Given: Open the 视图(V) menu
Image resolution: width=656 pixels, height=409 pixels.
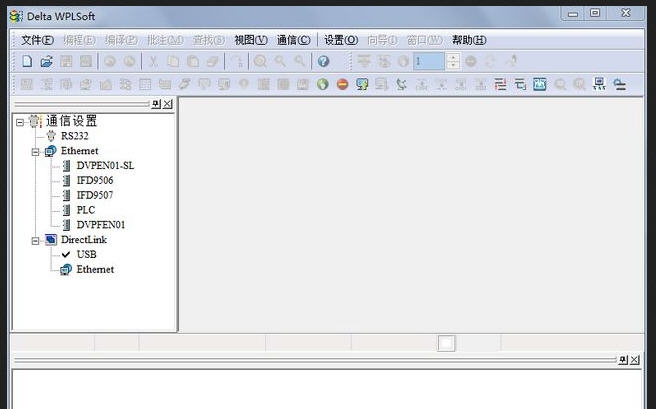Looking at the screenshot, I should [x=251, y=40].
